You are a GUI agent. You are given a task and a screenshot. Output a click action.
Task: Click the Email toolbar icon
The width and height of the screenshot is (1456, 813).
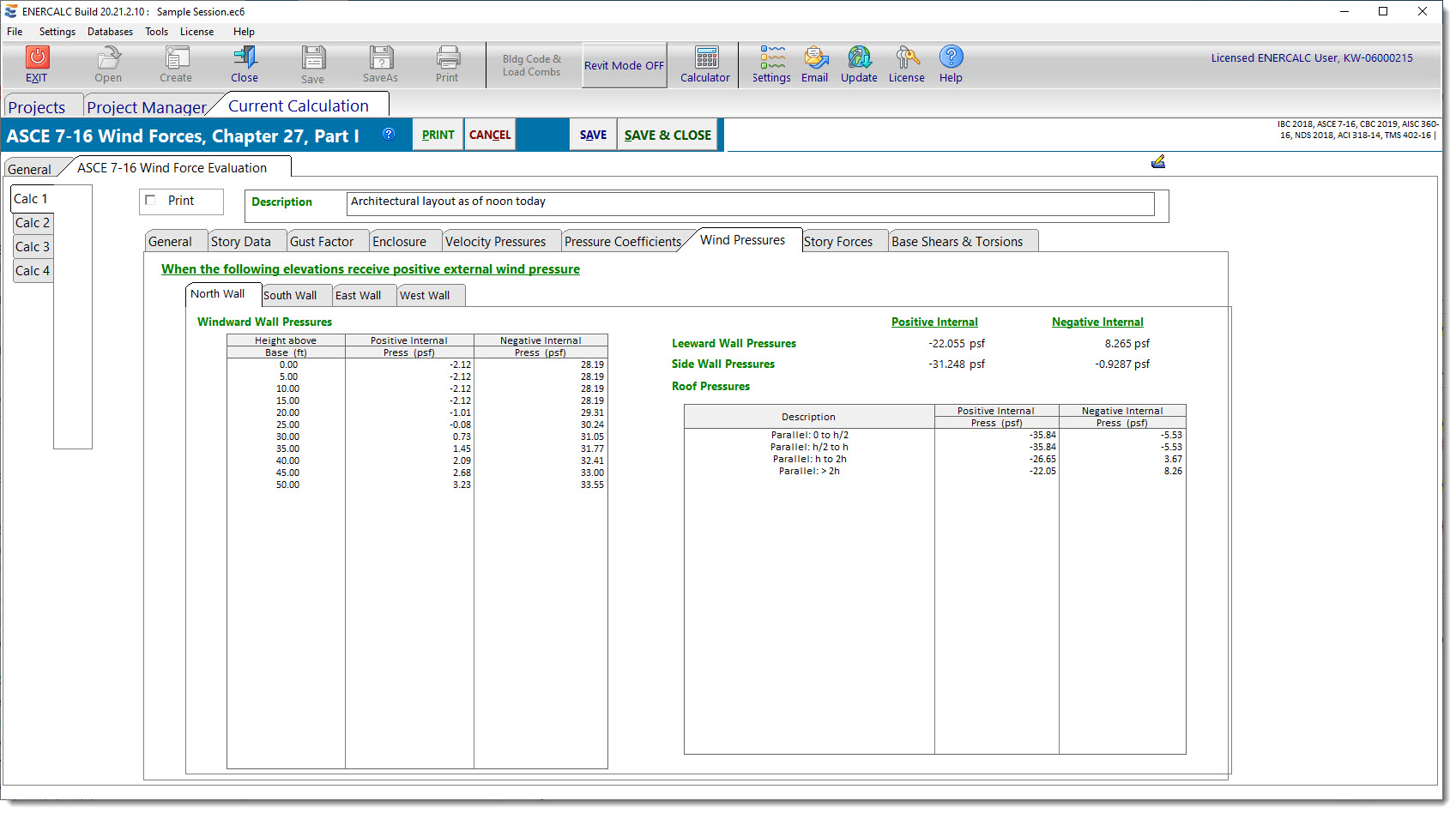(814, 57)
